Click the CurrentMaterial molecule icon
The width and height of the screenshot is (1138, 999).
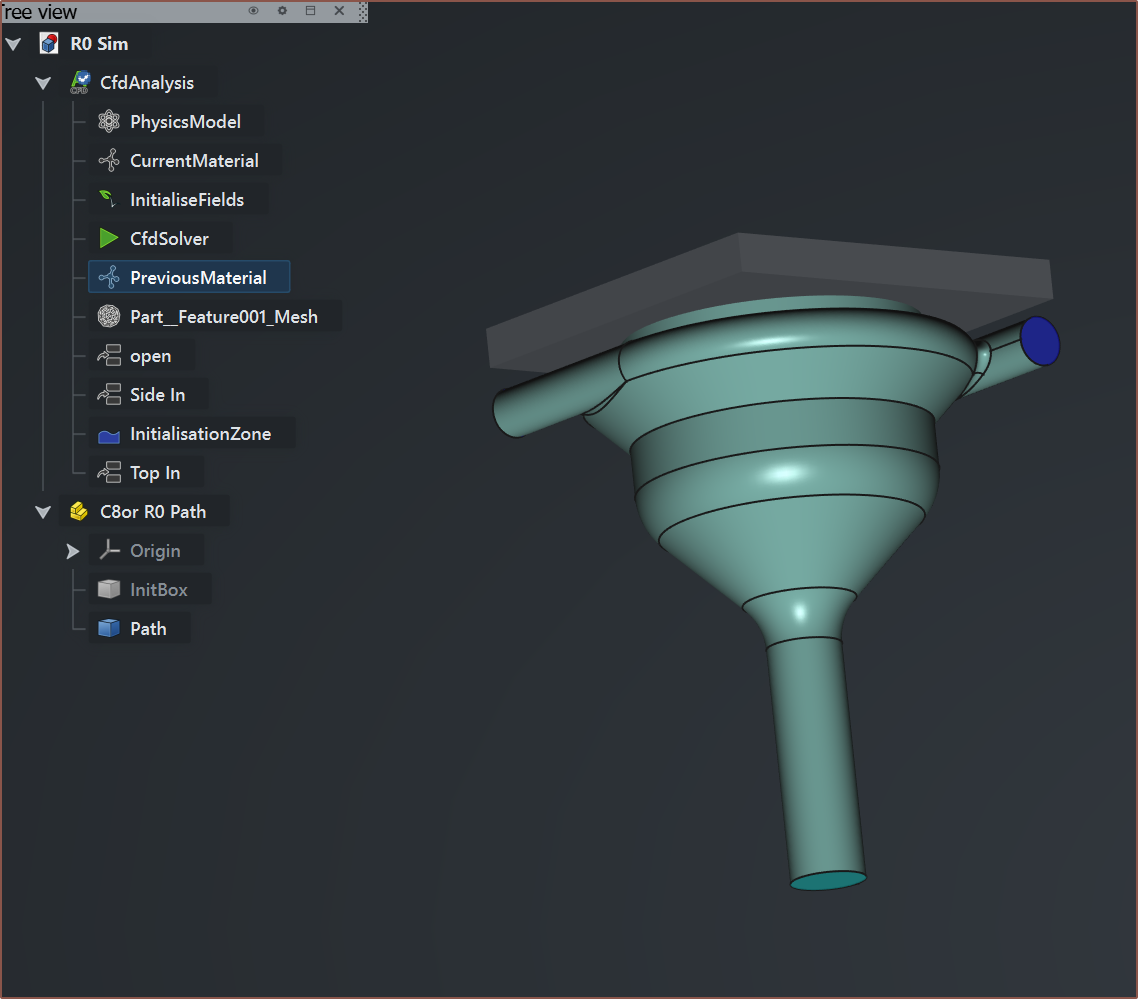[109, 161]
